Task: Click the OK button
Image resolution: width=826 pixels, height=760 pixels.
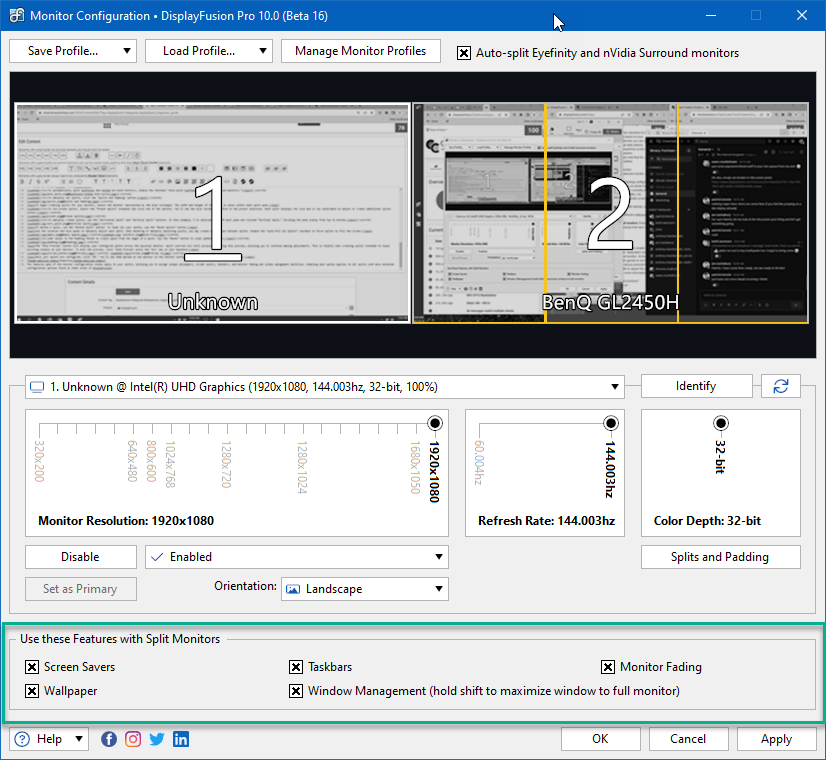Action: pyautogui.click(x=601, y=738)
